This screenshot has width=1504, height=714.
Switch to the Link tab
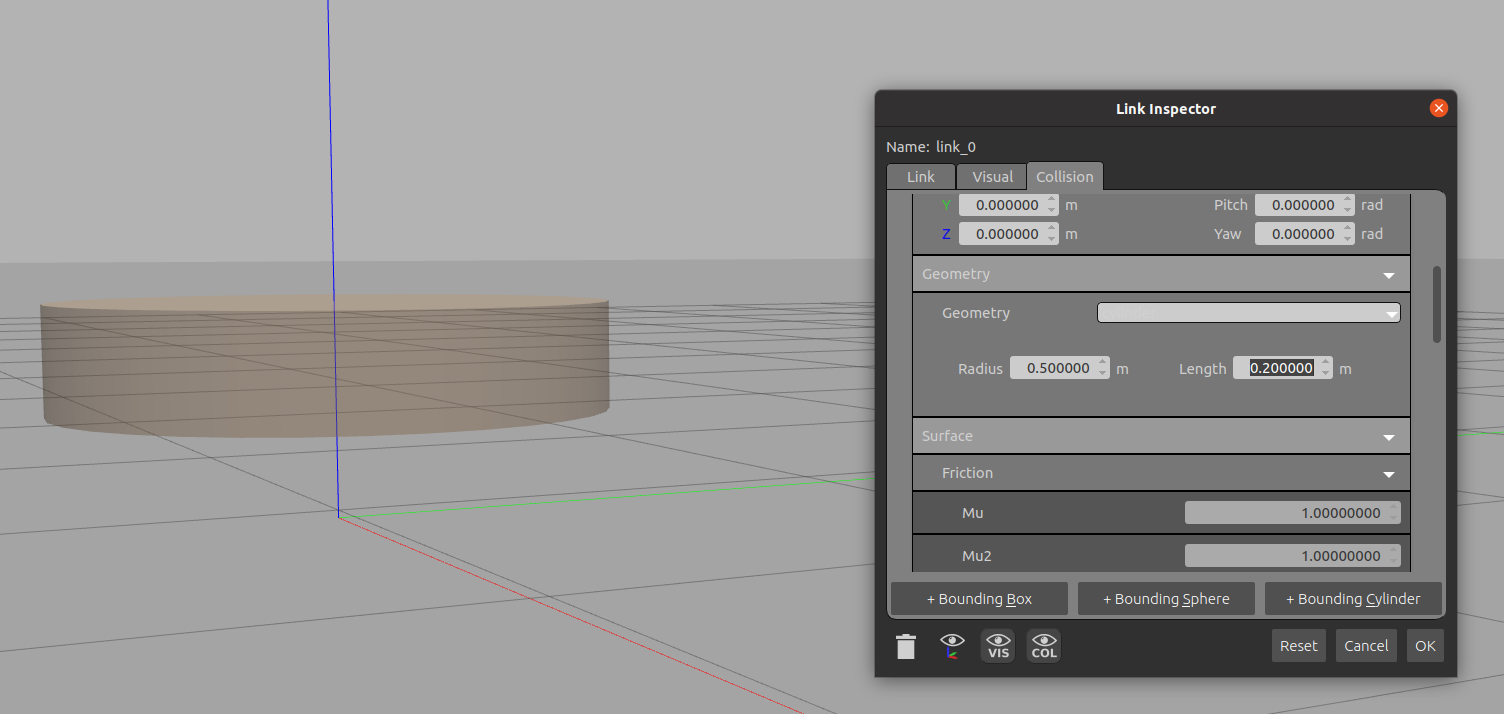click(920, 177)
